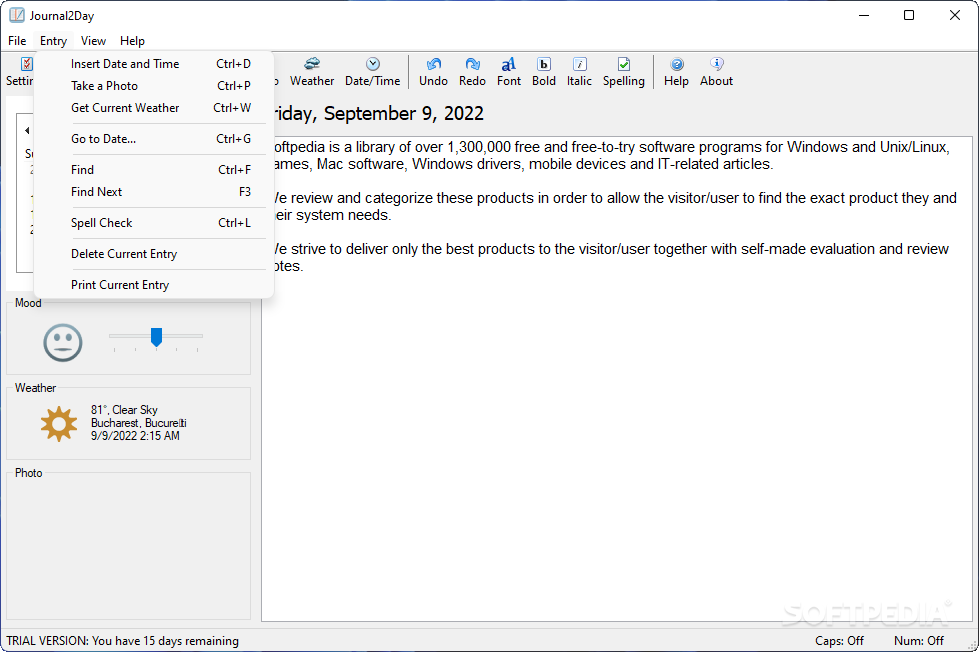Close the open Entry menu

(53, 41)
